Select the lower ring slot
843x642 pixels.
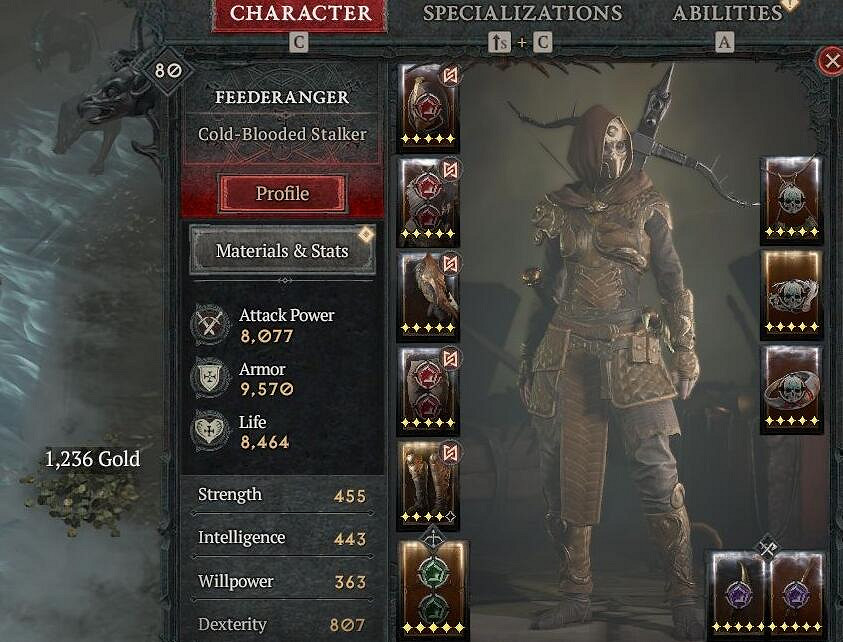791,388
